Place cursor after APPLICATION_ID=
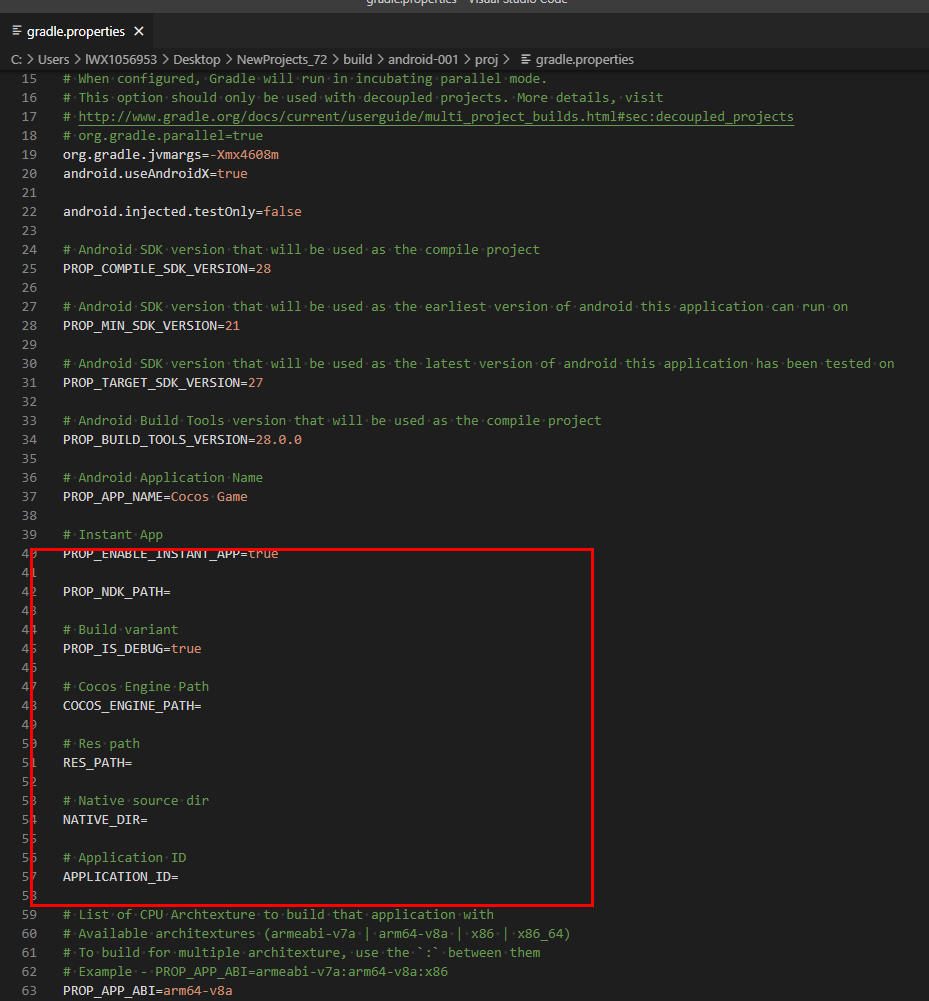The height and width of the screenshot is (1001, 929). (181, 876)
